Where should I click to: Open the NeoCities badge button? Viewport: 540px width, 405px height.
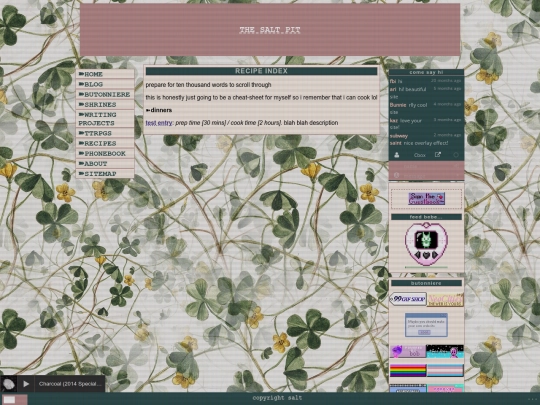445,299
